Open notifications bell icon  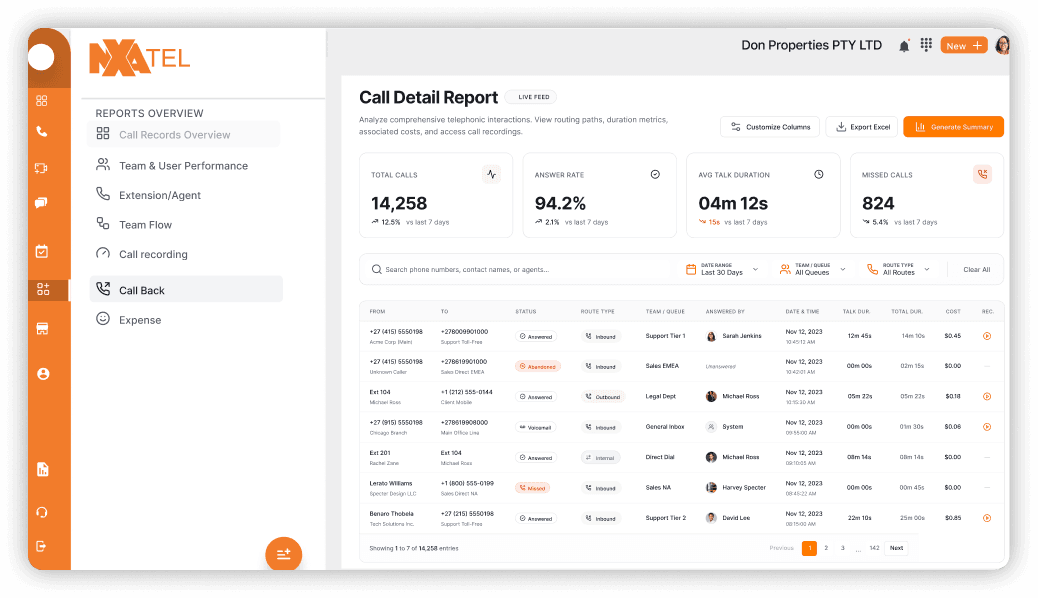pos(904,46)
